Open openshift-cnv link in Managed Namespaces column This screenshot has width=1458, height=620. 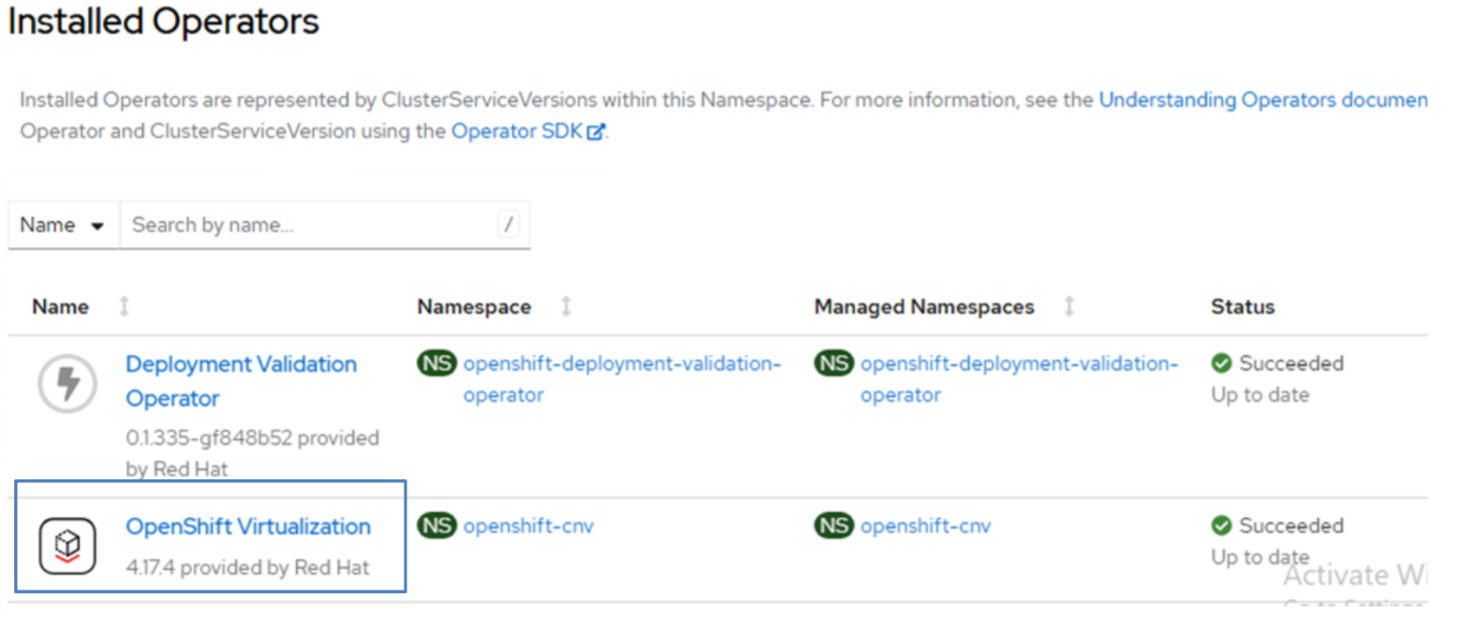[x=925, y=526]
